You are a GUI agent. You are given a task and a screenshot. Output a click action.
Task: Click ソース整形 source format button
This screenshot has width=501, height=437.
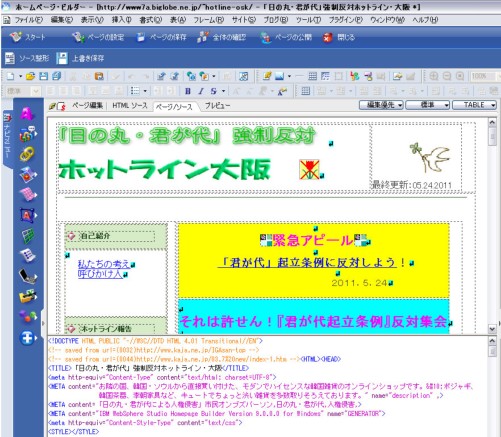[x=27, y=58]
